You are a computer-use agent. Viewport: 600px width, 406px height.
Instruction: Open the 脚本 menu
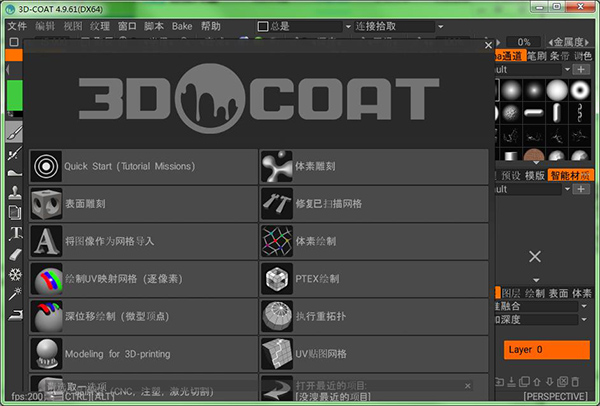tap(154, 26)
